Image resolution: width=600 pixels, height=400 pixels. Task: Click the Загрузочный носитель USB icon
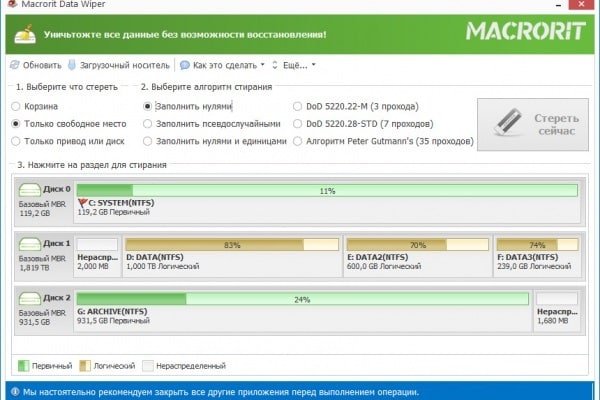pos(72,65)
